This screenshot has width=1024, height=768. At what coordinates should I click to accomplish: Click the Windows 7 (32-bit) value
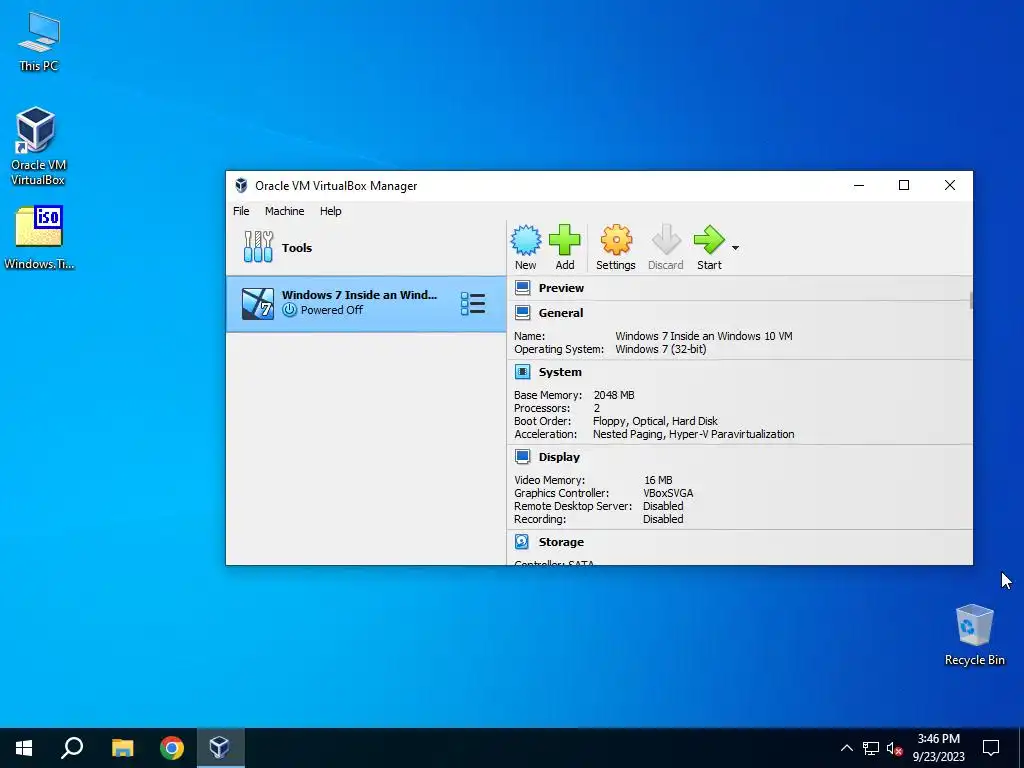(x=660, y=349)
